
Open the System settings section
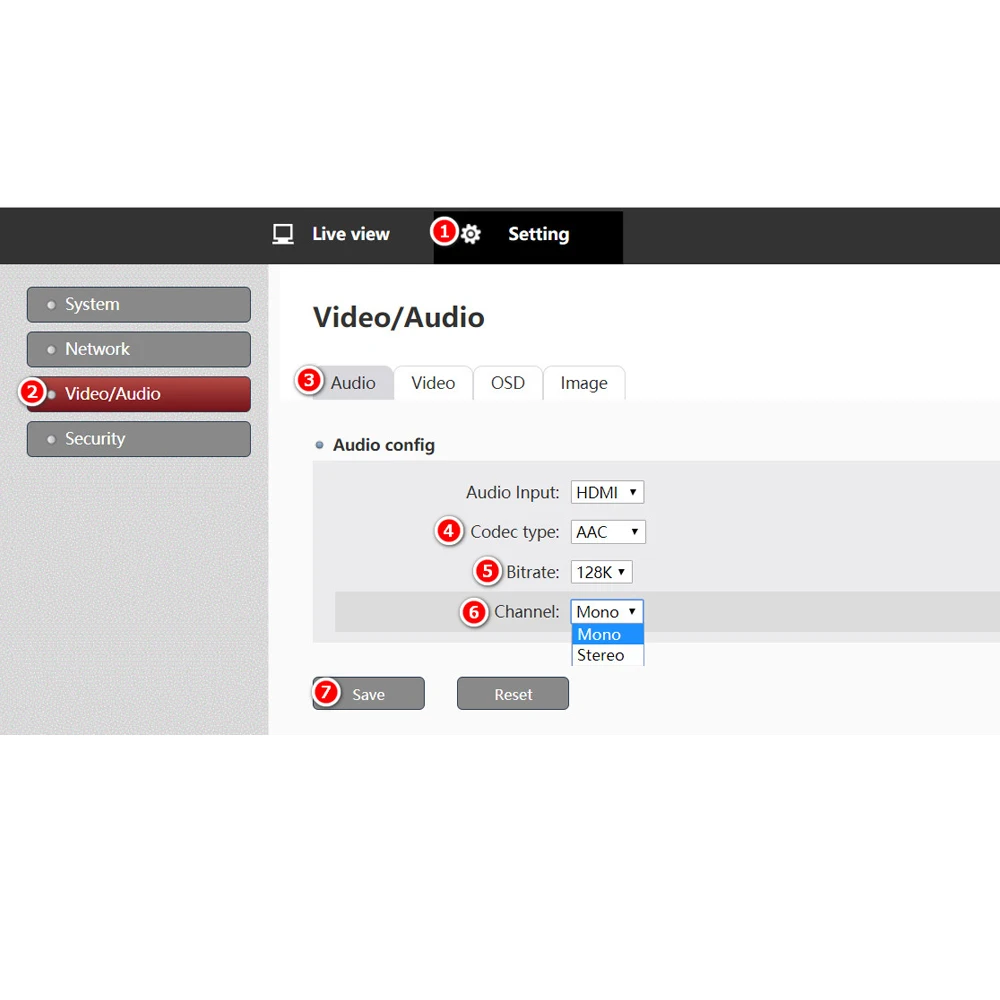click(138, 304)
